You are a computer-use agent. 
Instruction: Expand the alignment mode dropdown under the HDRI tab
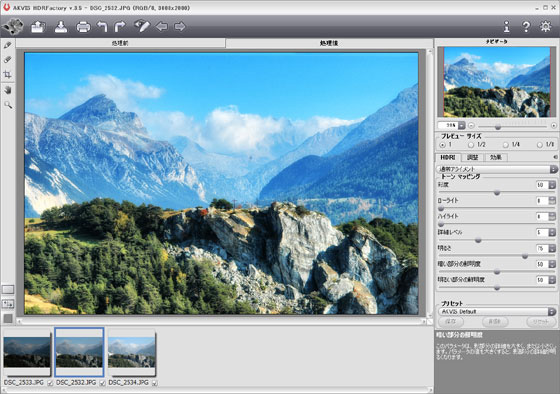498,169
